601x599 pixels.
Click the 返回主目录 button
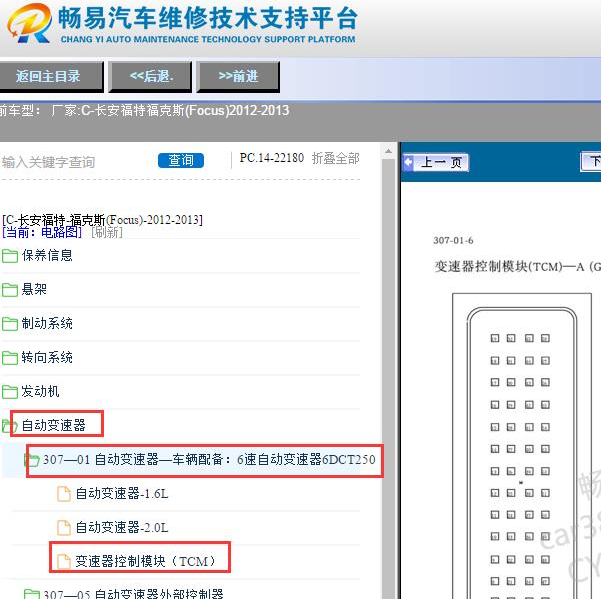[x=50, y=76]
